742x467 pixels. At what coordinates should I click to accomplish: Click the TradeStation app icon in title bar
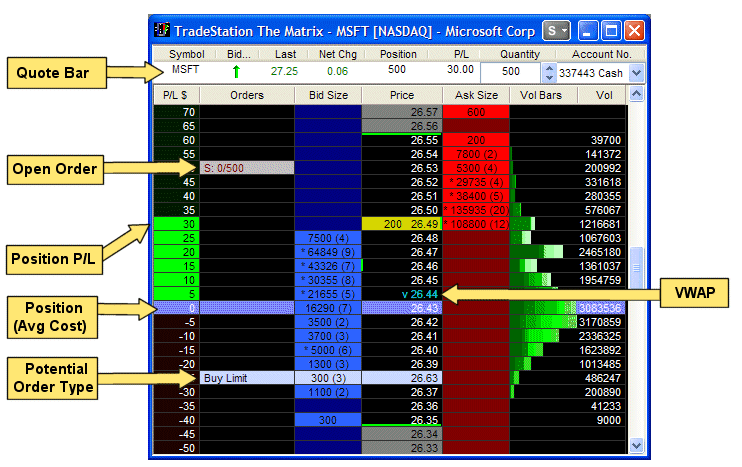pyautogui.click(x=162, y=30)
